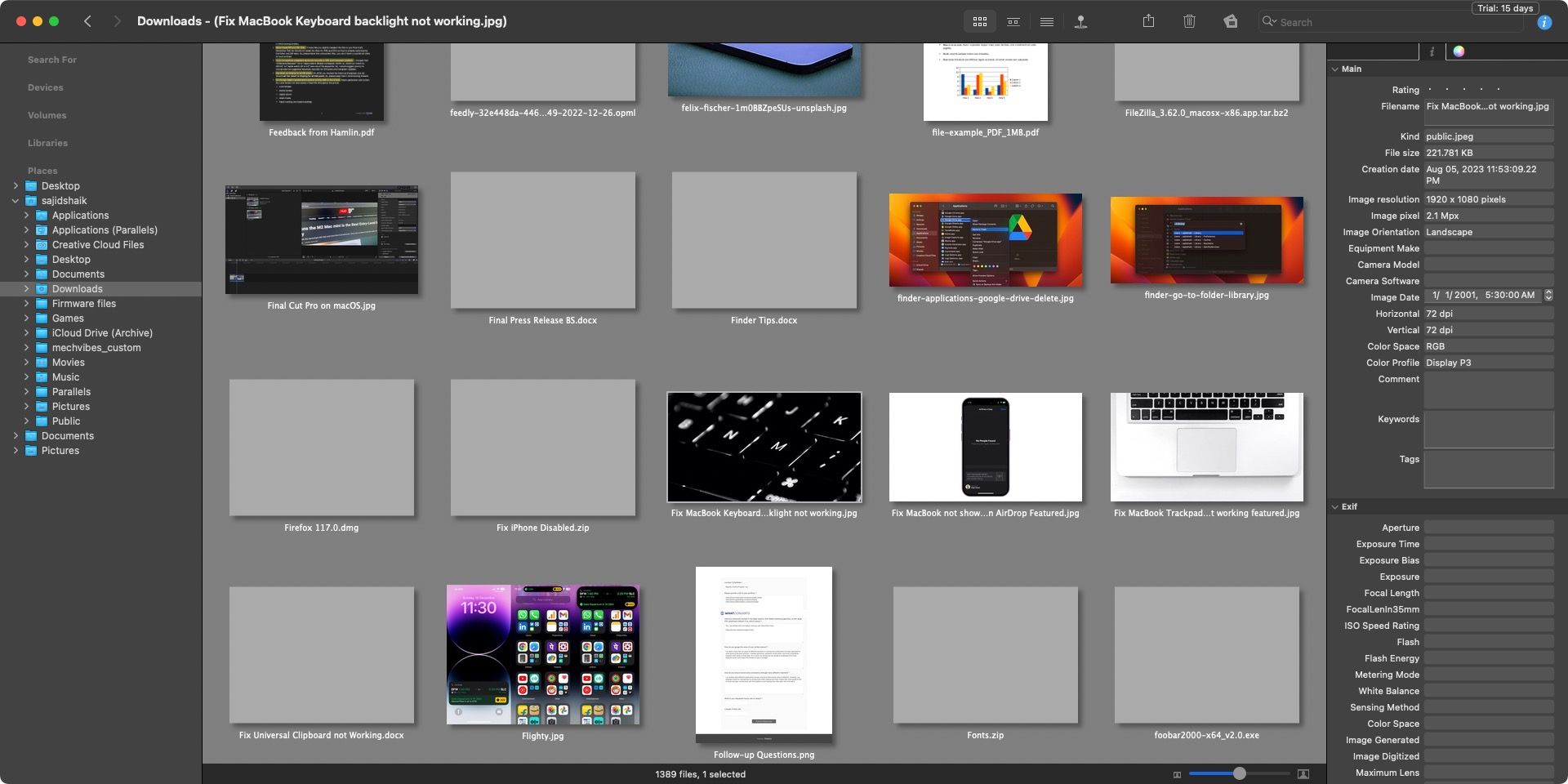The height and width of the screenshot is (784, 1568).
Task: Select the column-style view icon in the toolbar
Action: tap(1013, 22)
